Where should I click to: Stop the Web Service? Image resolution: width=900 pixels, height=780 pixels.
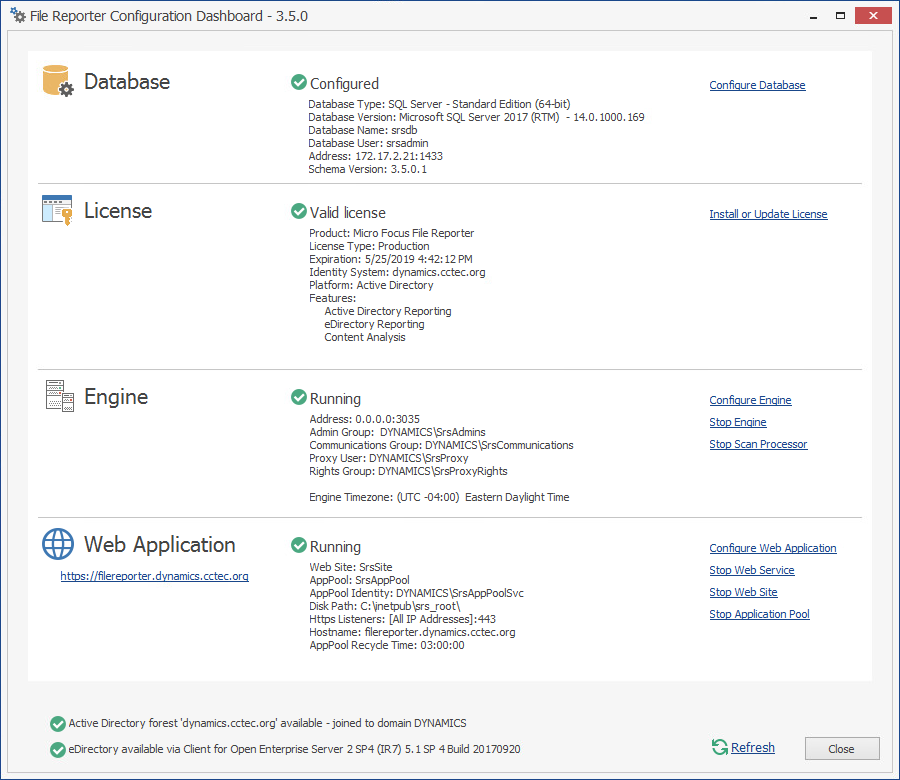pyautogui.click(x=752, y=570)
